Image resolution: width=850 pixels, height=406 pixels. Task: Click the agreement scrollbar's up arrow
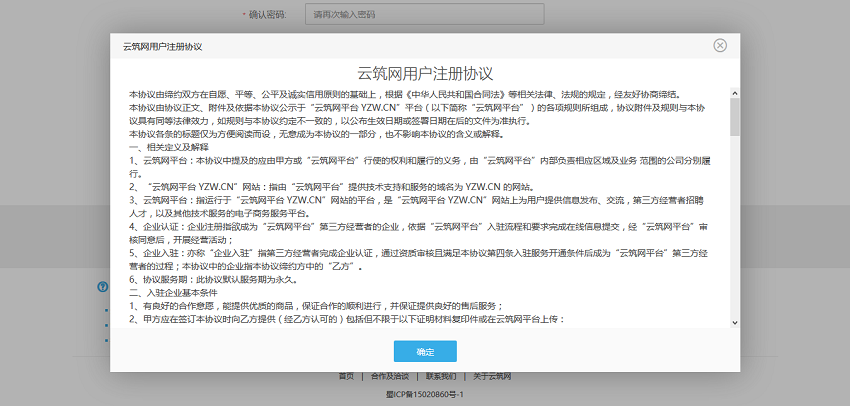735,93
